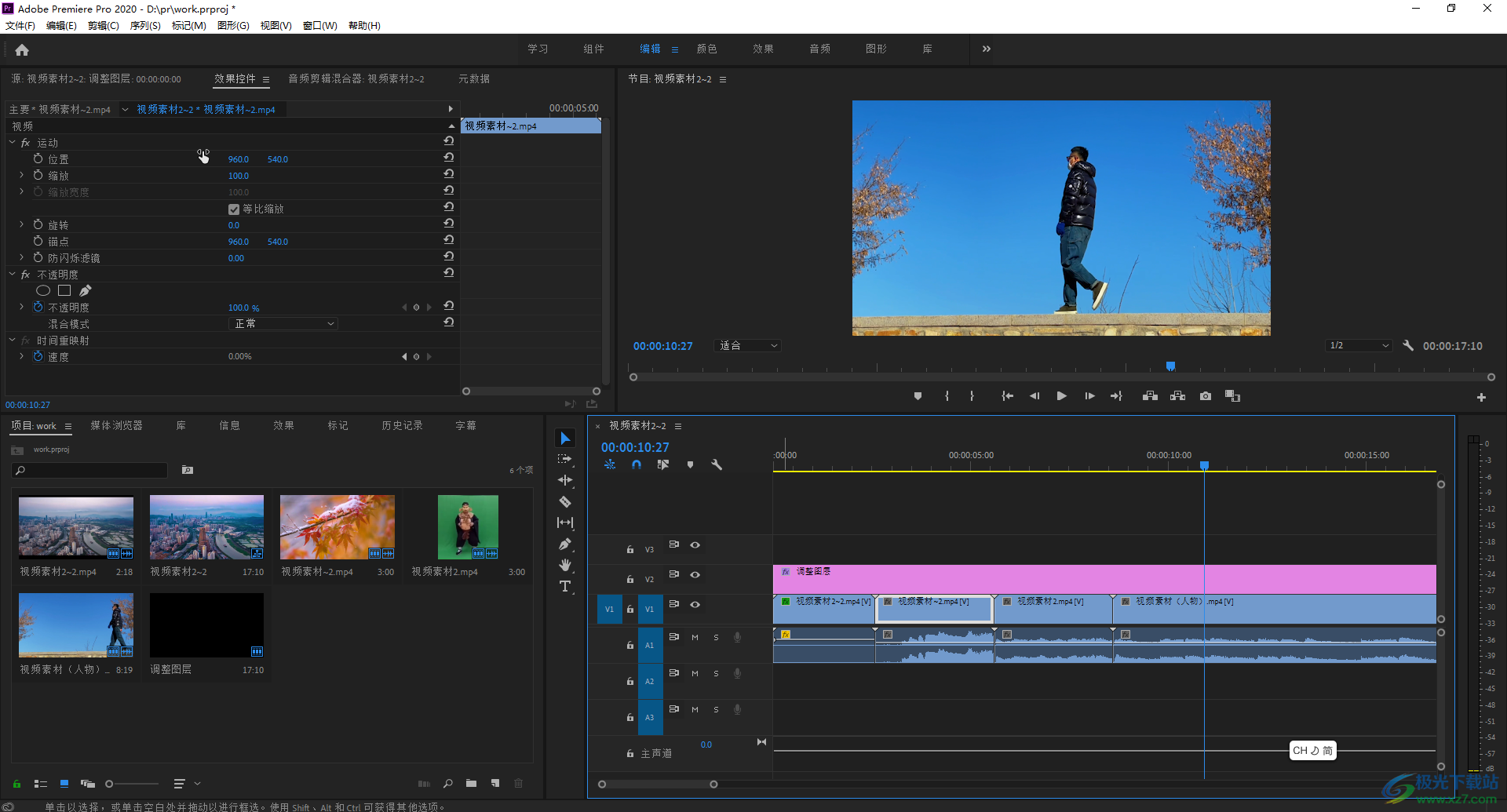Toggle lock on track V2
Screen dimensions: 1507x812
[629, 579]
